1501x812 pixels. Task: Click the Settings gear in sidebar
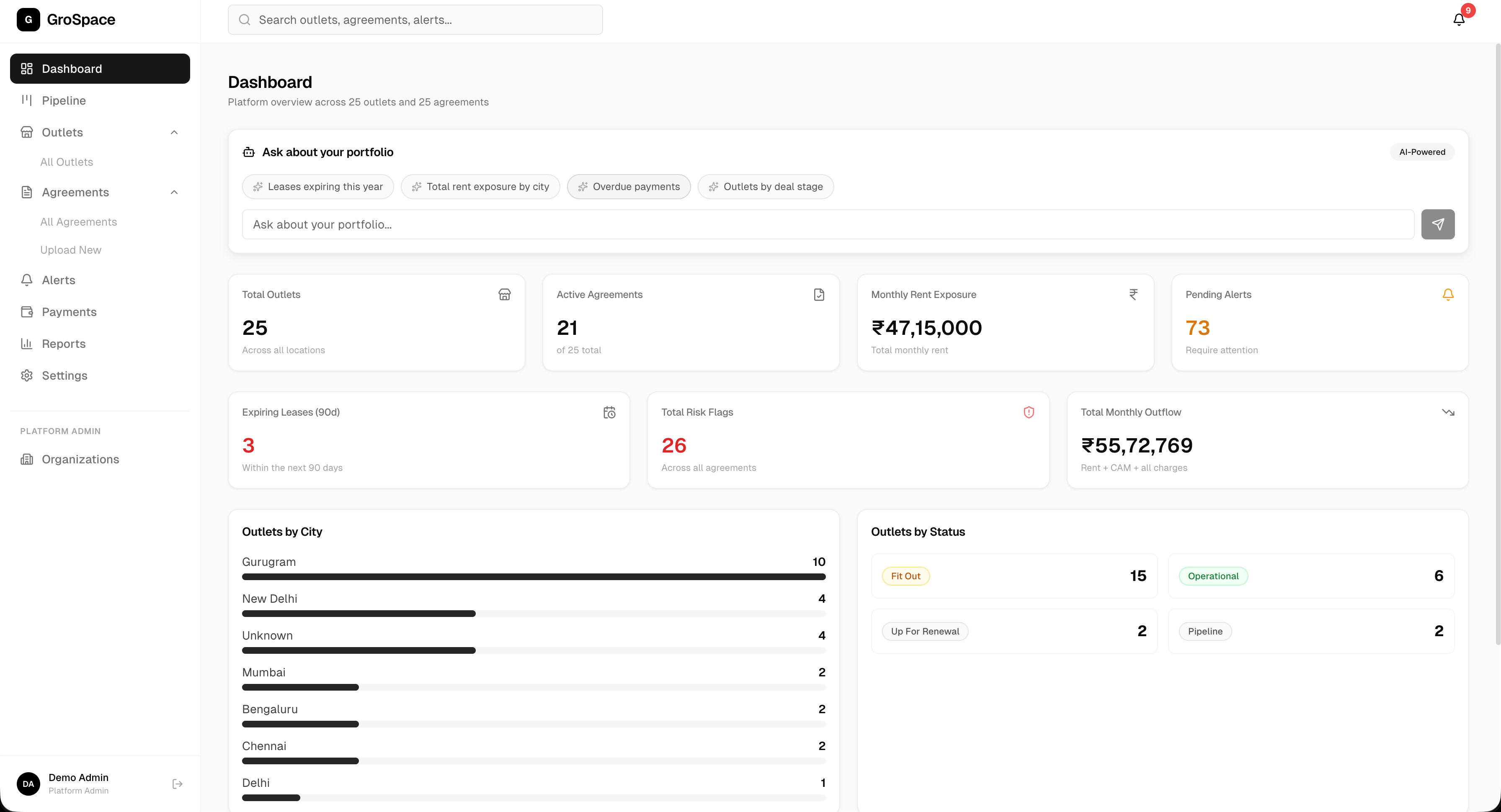click(27, 375)
